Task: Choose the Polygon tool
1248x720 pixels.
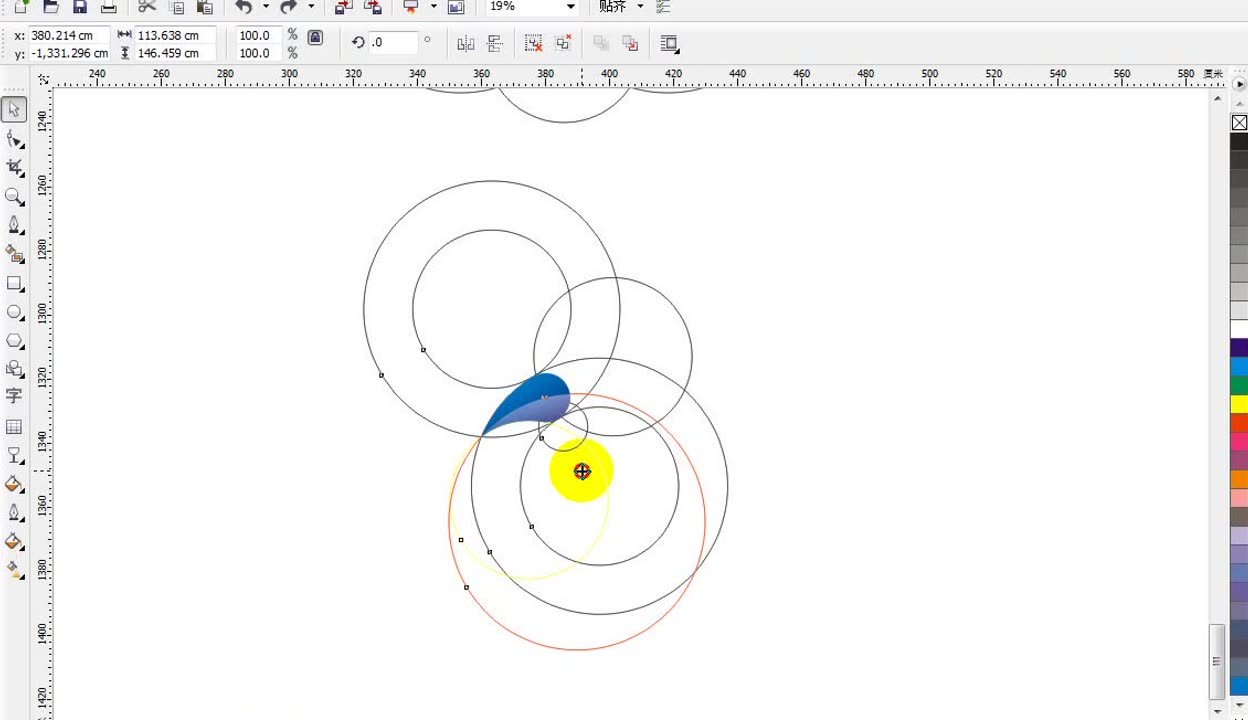Action: click(14, 341)
